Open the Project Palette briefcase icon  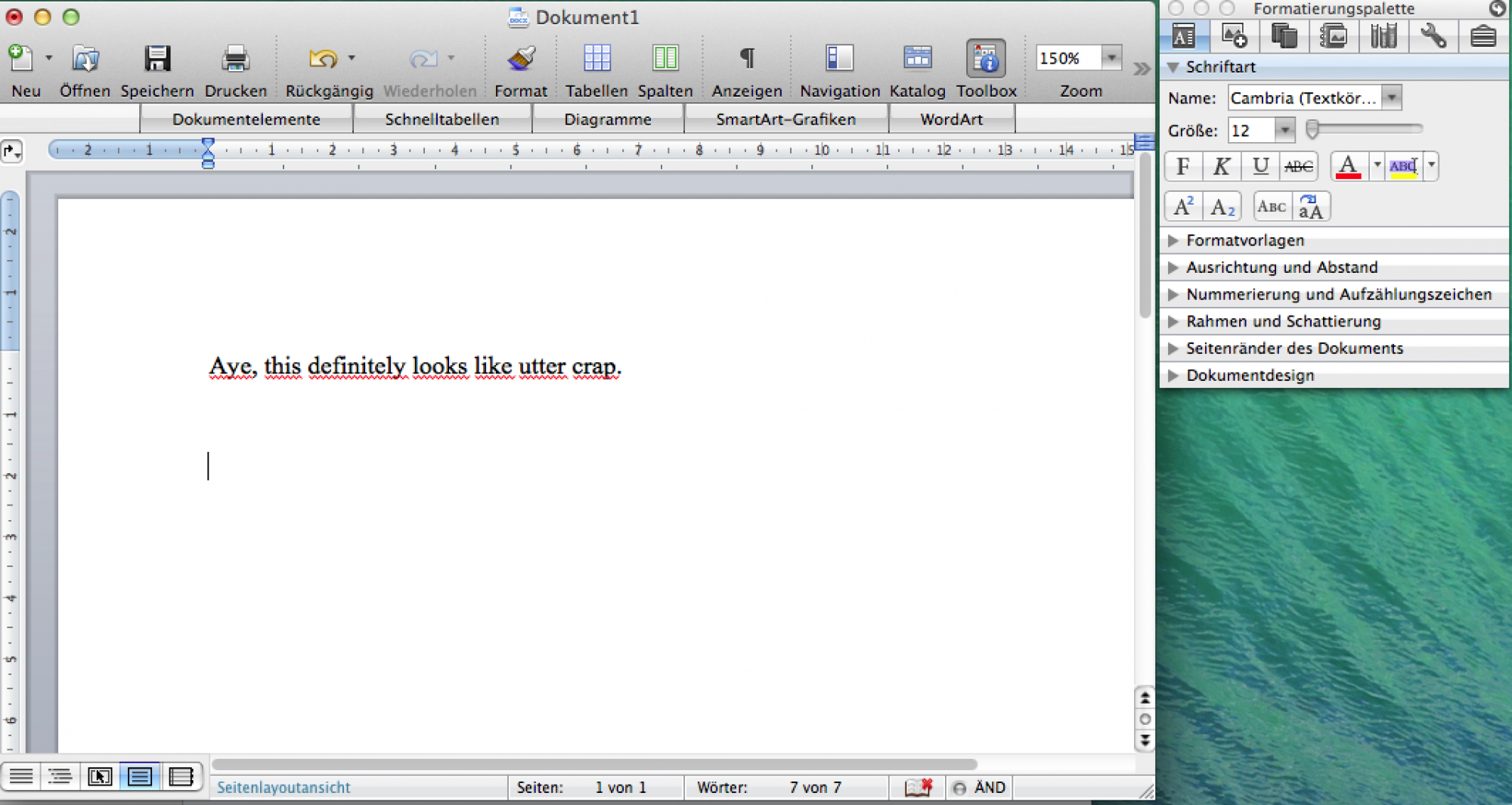coord(1483,36)
